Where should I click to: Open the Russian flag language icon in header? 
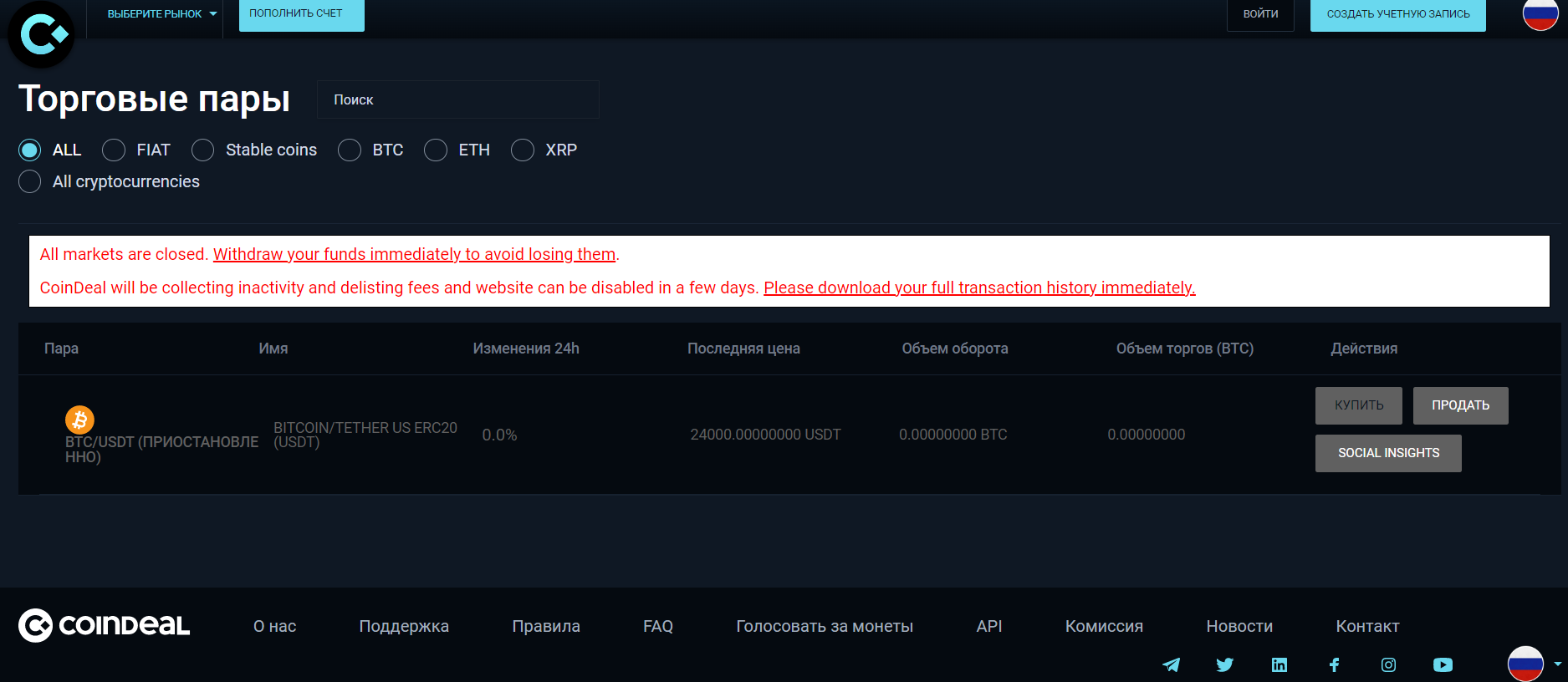point(1540,13)
